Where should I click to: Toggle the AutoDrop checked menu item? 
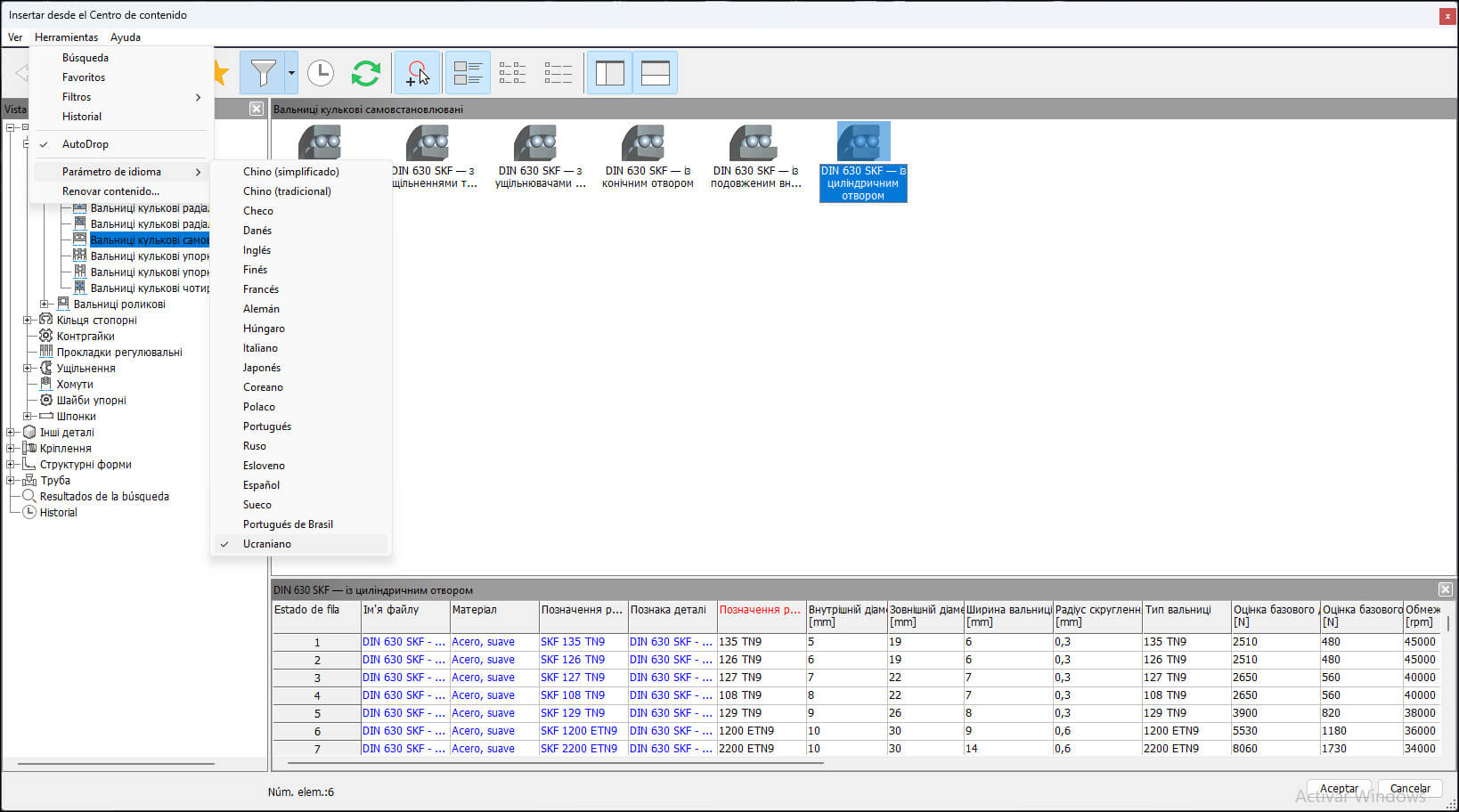pos(121,144)
